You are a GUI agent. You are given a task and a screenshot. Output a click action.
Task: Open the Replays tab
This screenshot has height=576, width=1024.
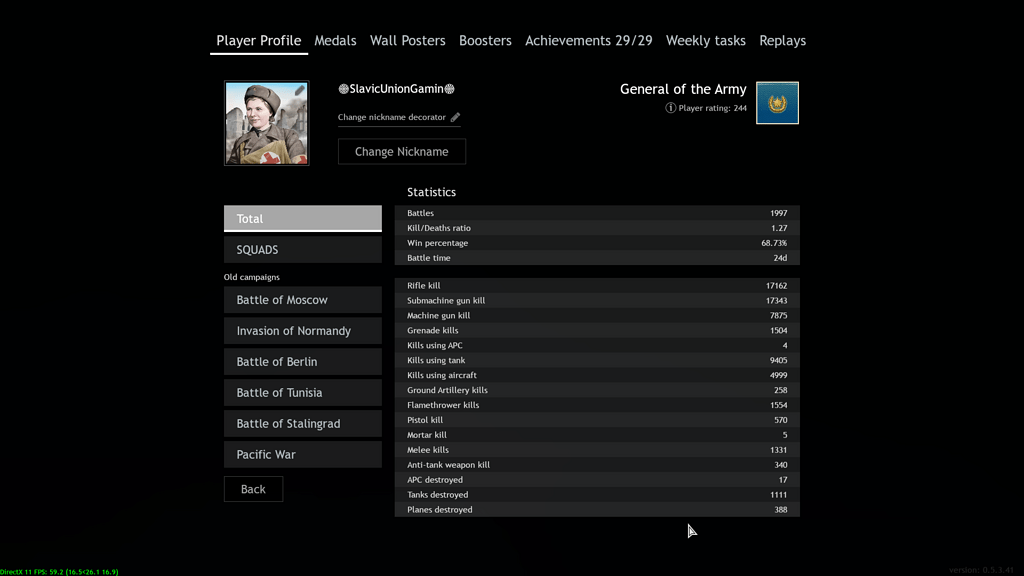point(782,41)
